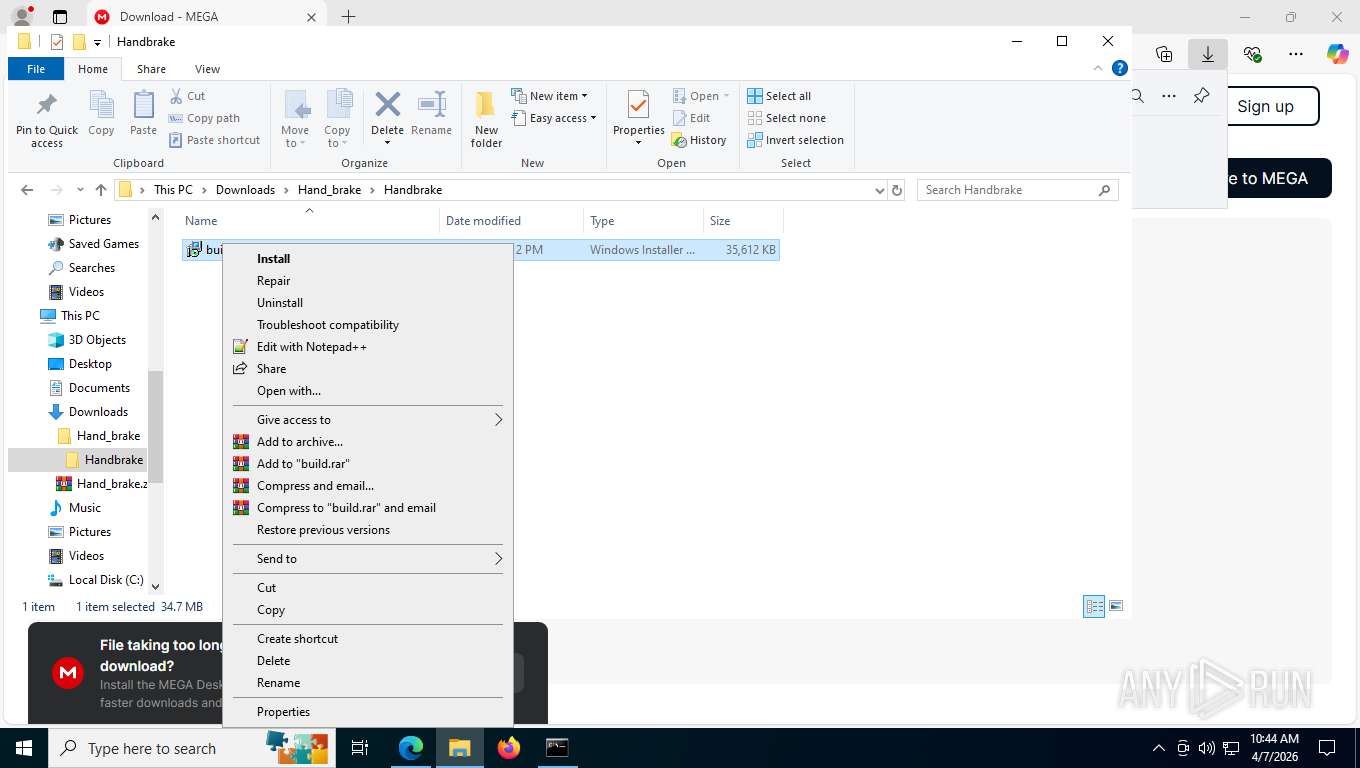Open the View ribbon tab

pyautogui.click(x=207, y=69)
